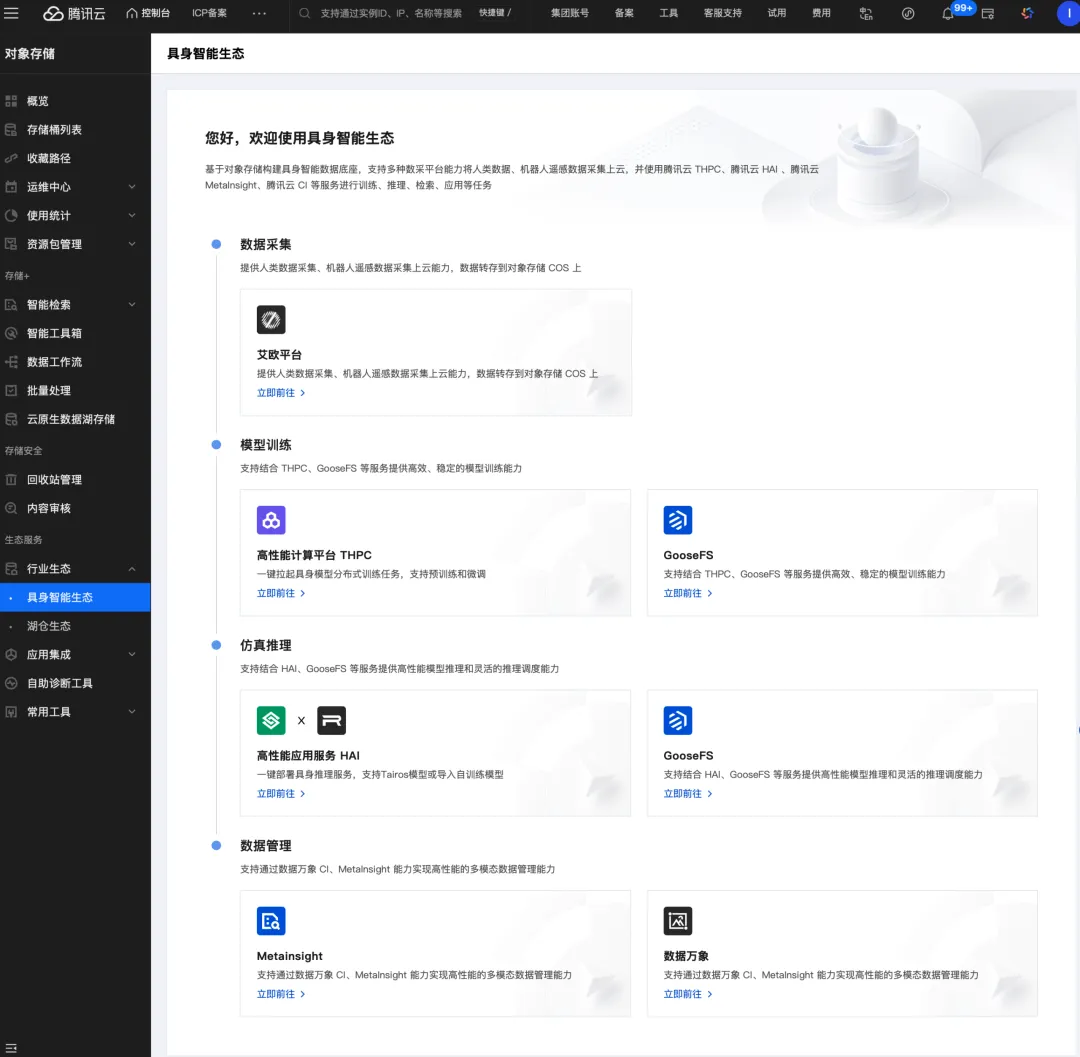The image size is (1080, 1057).
Task: Open the hamburger menu in the top bar
Action: point(11,13)
